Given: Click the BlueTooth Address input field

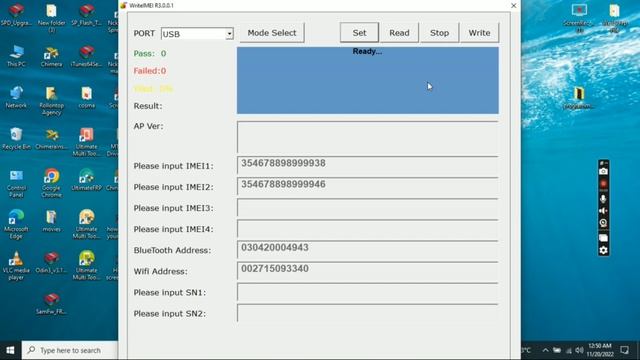Looking at the screenshot, I should [367, 250].
